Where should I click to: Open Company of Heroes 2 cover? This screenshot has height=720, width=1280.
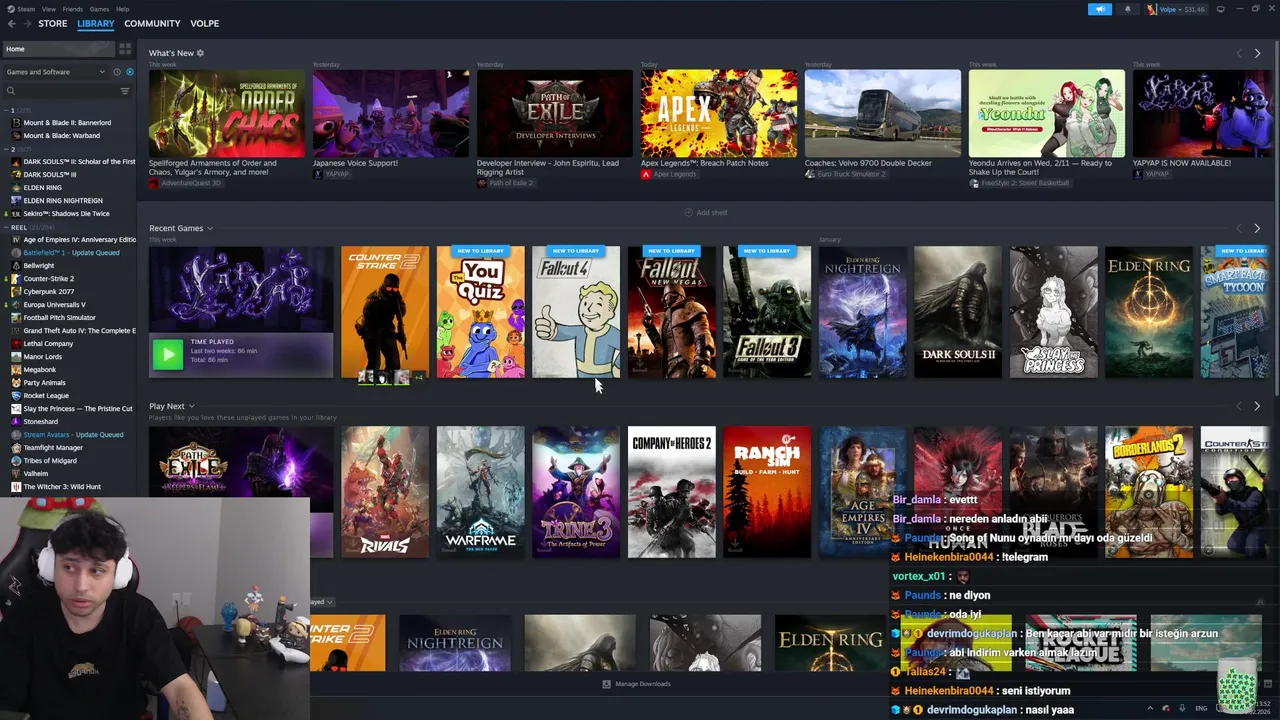pyautogui.click(x=672, y=491)
